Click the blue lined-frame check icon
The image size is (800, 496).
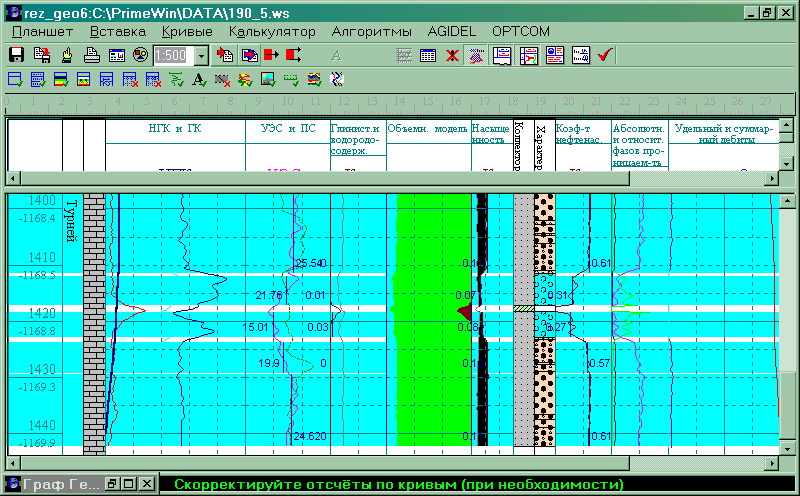(38, 80)
